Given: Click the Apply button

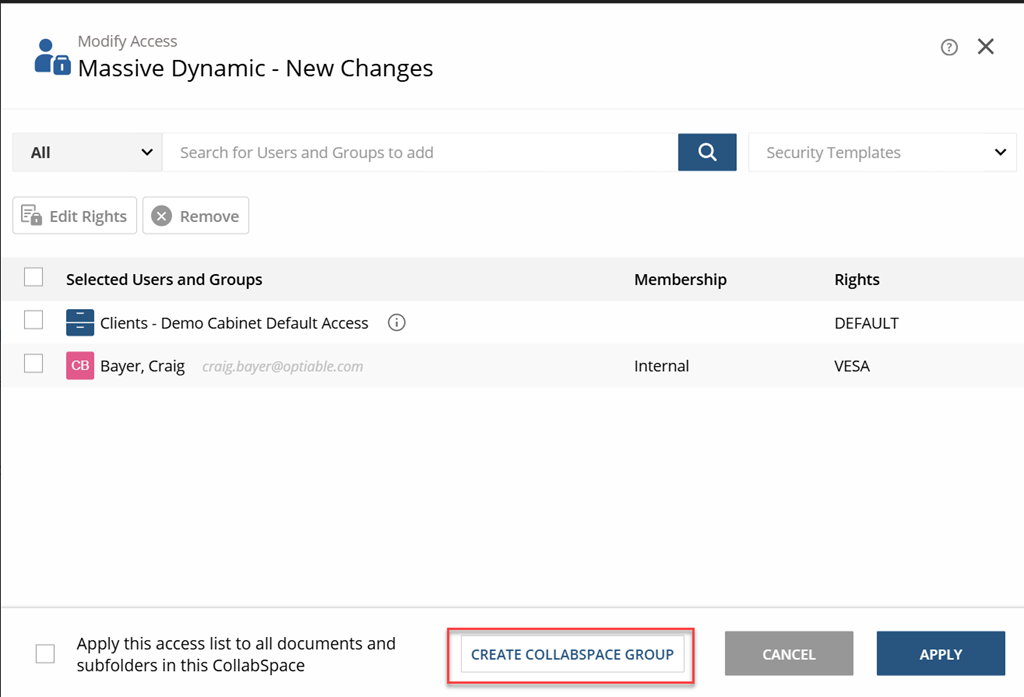Looking at the screenshot, I should point(940,653).
